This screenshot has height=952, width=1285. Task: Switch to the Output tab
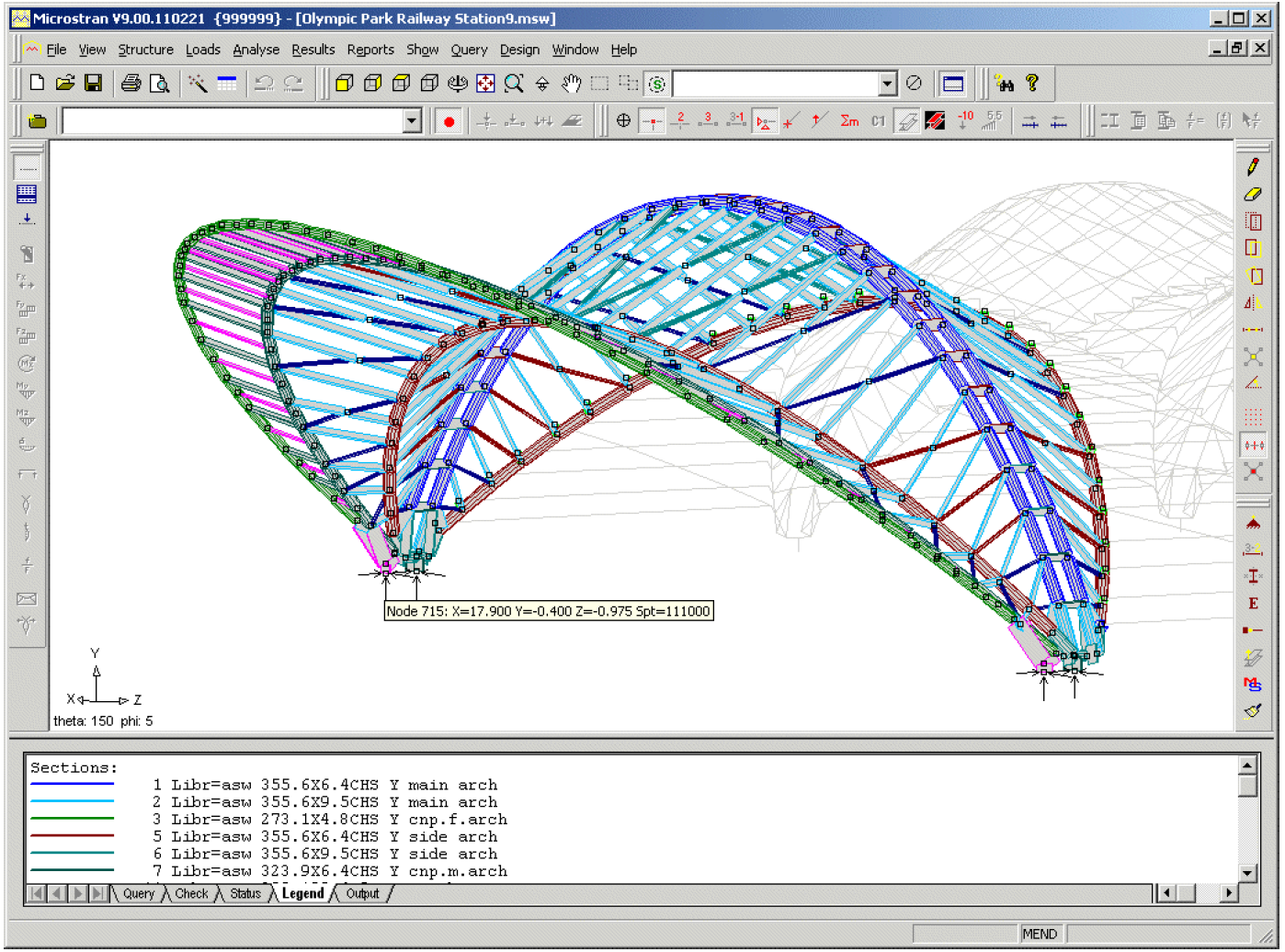point(362,893)
